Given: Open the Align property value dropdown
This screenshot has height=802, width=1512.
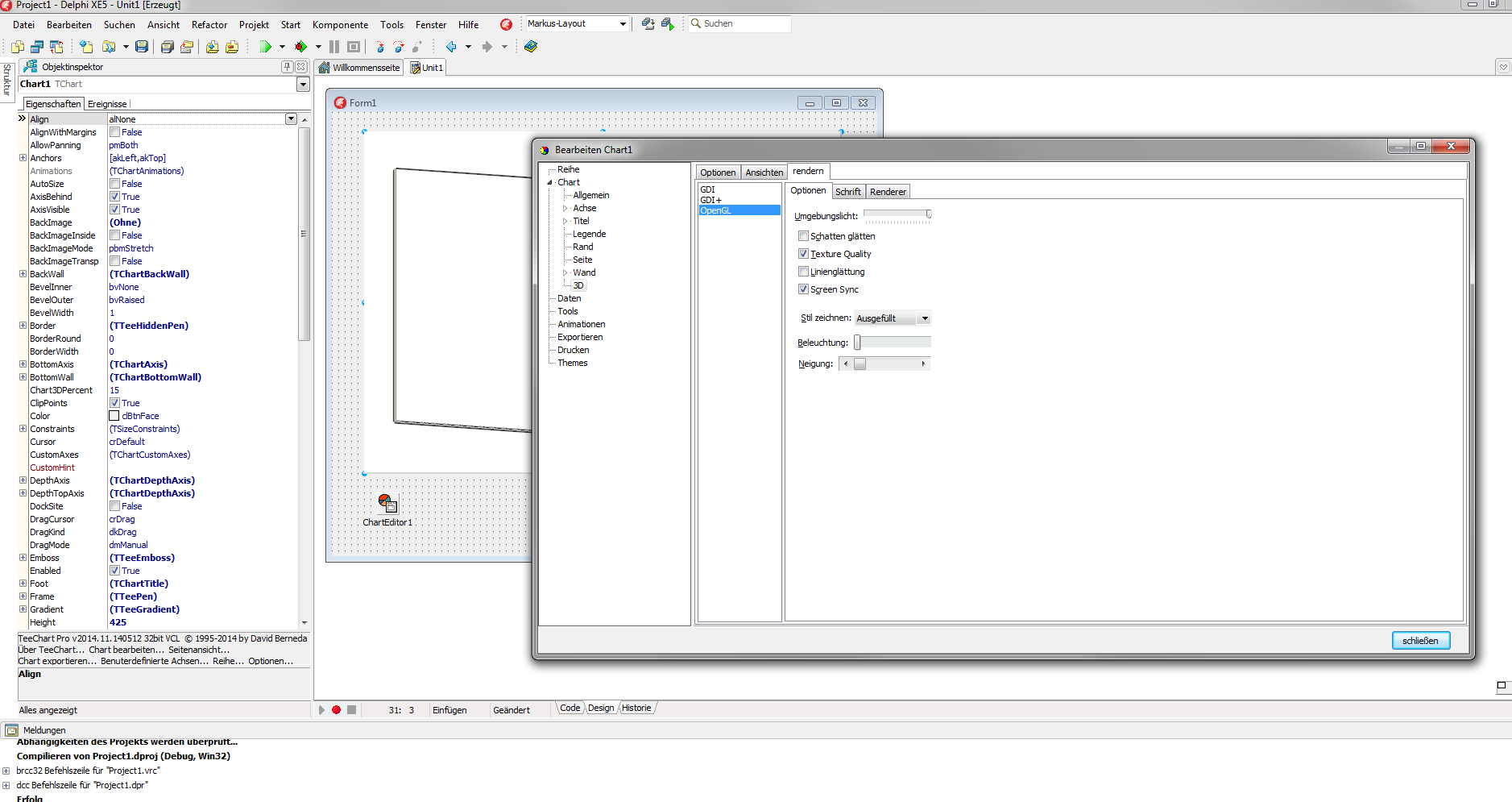Looking at the screenshot, I should point(291,119).
